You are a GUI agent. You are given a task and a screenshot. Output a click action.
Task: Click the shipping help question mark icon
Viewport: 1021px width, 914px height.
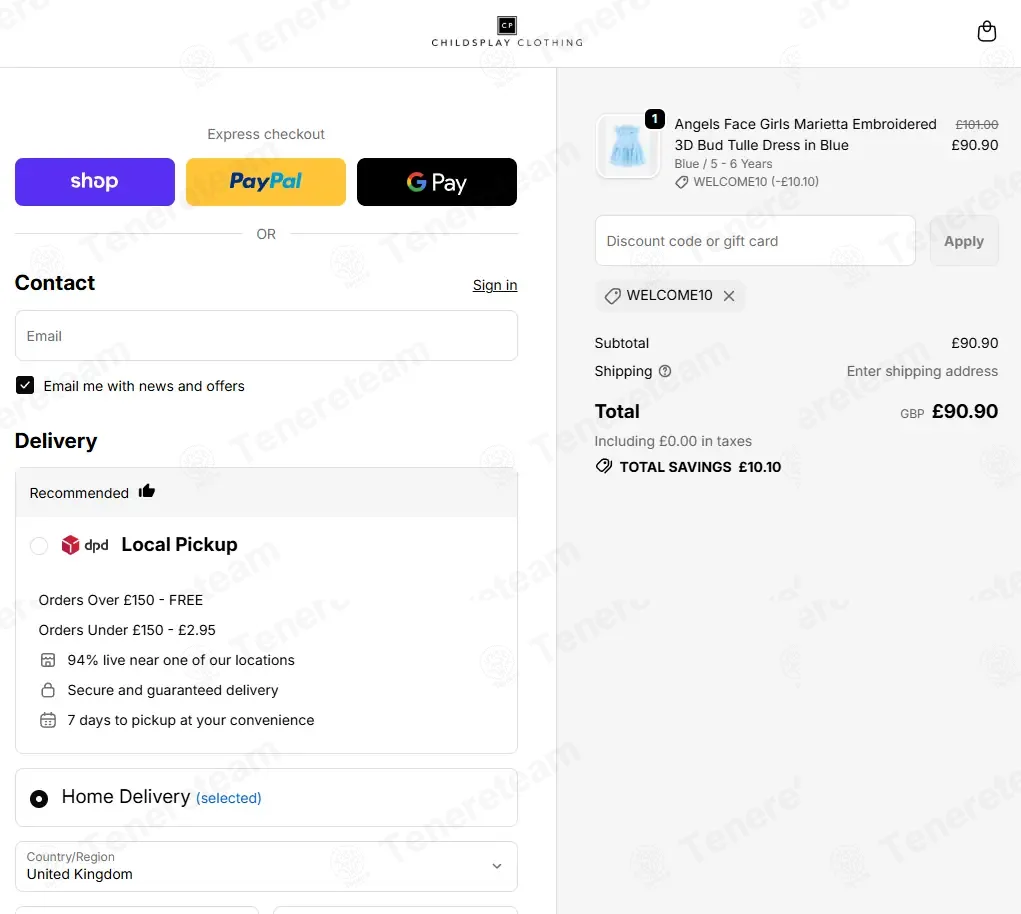tap(665, 371)
